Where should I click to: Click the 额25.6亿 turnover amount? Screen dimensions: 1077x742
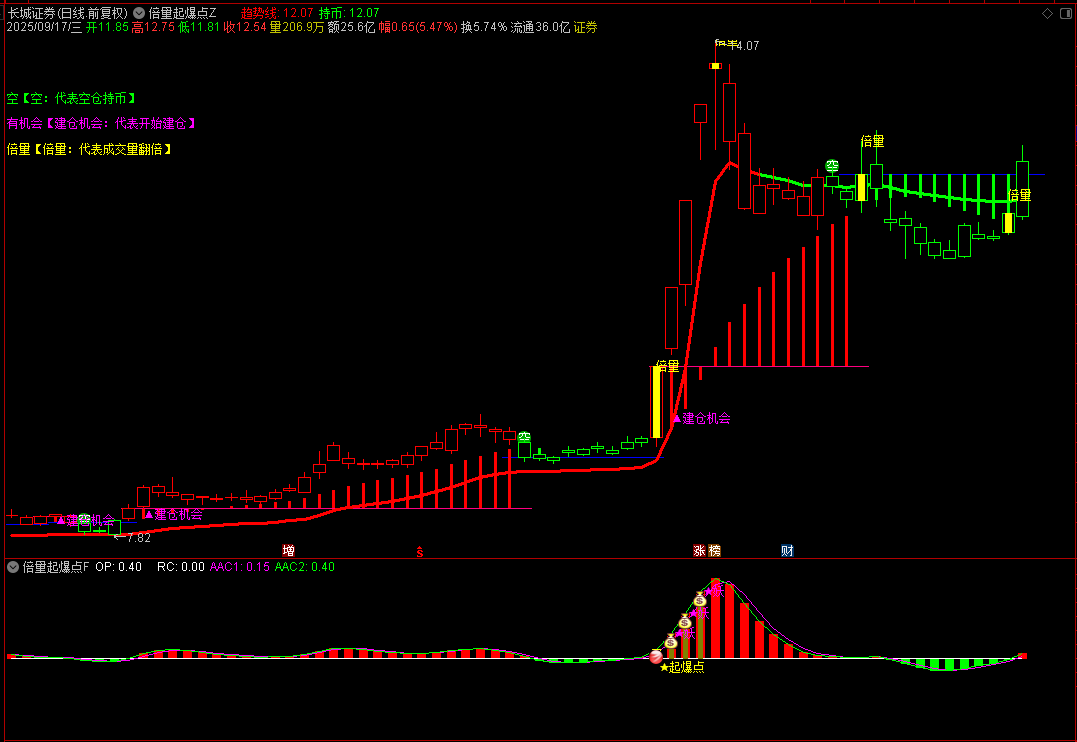pos(352,27)
